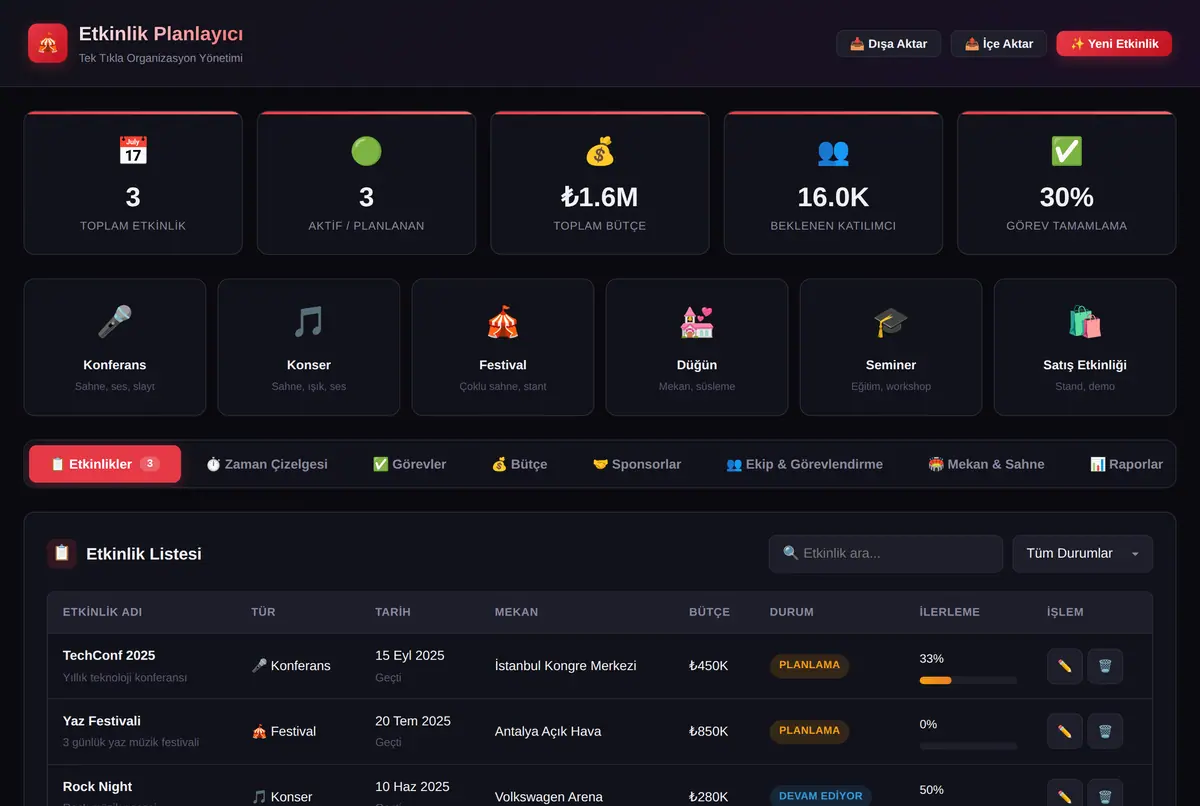This screenshot has height=806, width=1200.
Task: Click the clipboard icon beside Etkinlik Listesi
Action: click(62, 553)
